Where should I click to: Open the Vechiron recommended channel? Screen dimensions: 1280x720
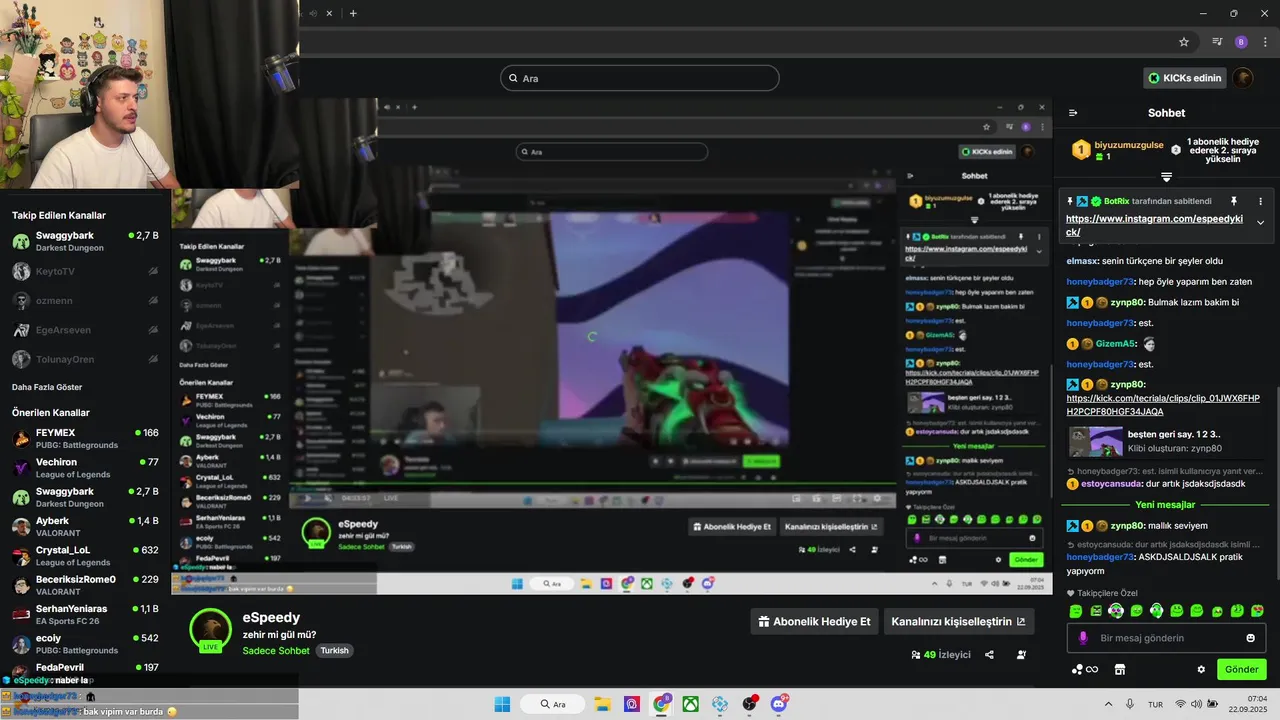point(85,468)
